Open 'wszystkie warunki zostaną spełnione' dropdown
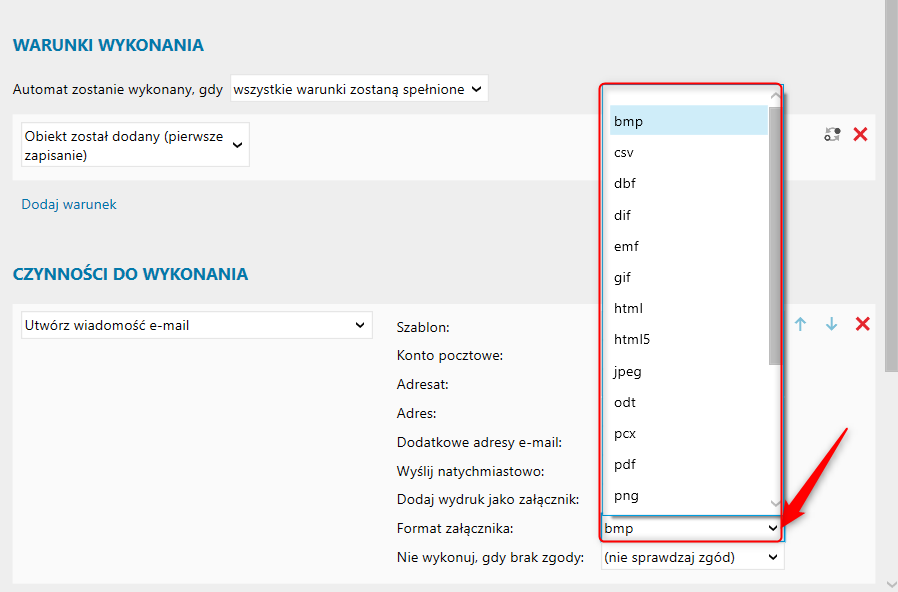This screenshot has width=898, height=592. tap(359, 89)
